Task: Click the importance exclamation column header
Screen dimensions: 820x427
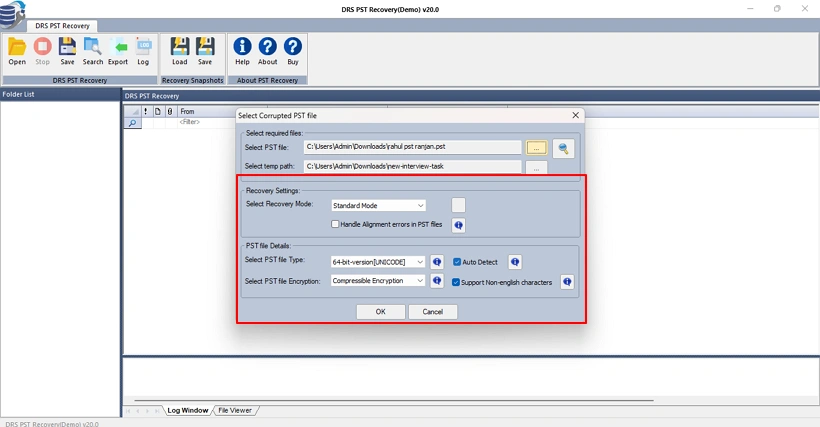Action: pyautogui.click(x=145, y=111)
